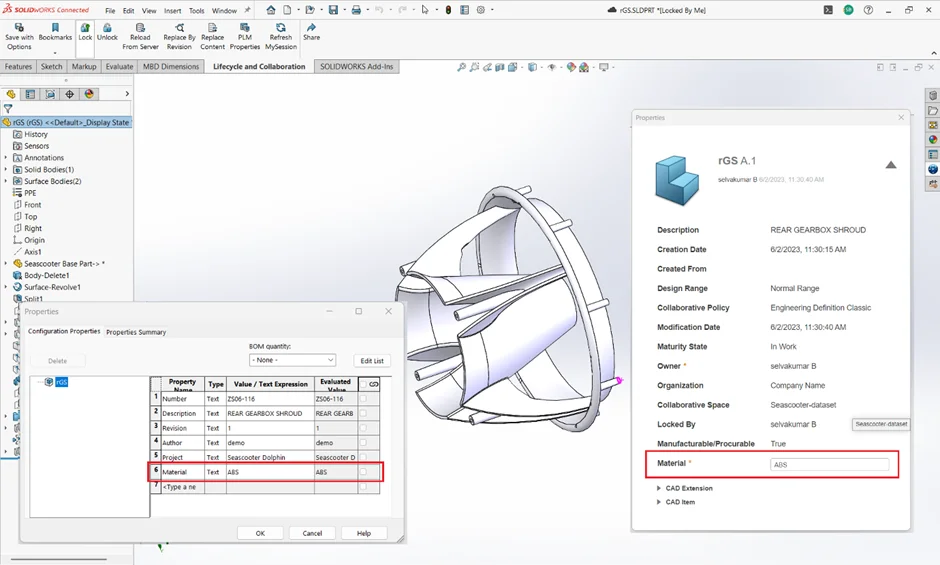Click the Unlock command icon
Image resolution: width=940 pixels, height=565 pixels.
pyautogui.click(x=107, y=28)
